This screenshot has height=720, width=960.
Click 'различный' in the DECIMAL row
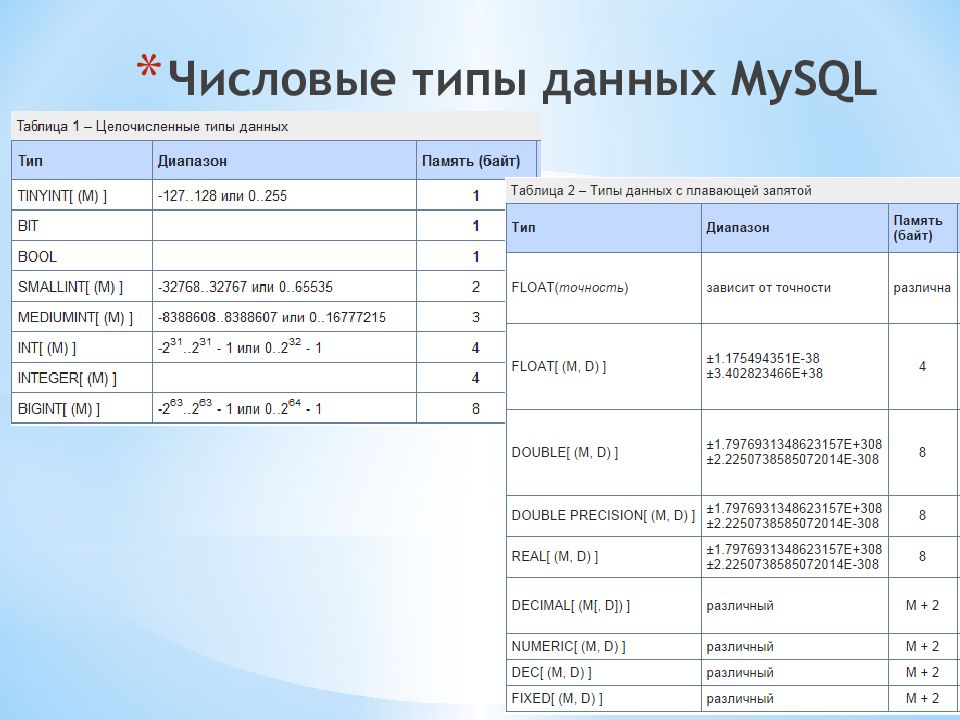(x=740, y=606)
